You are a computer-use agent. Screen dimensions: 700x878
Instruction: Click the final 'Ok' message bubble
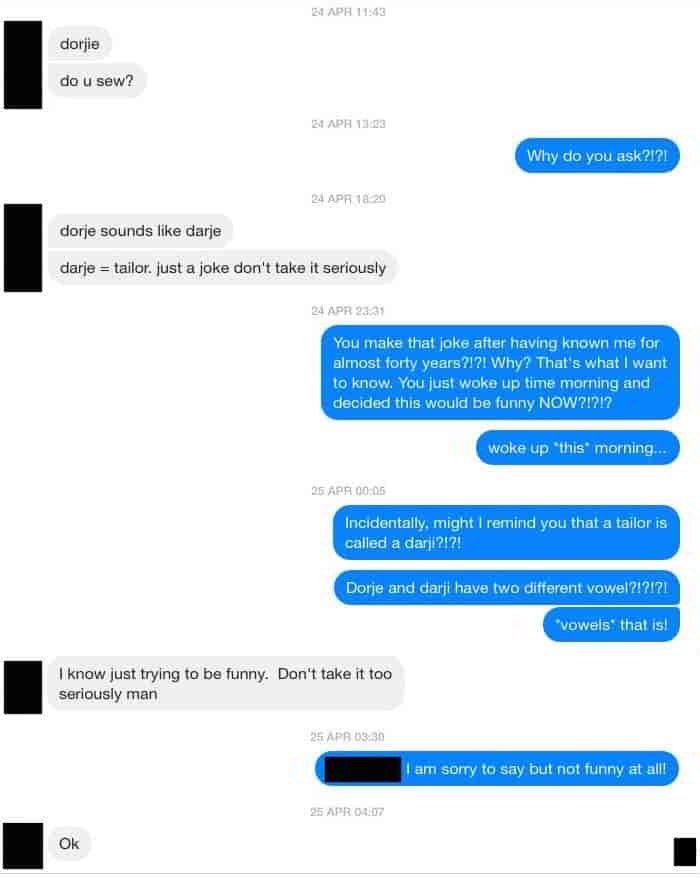pyautogui.click(x=69, y=844)
